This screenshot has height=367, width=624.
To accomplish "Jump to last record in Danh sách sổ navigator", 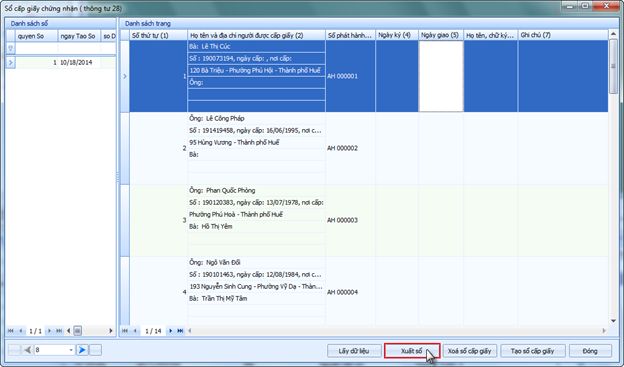I will (x=59, y=331).
